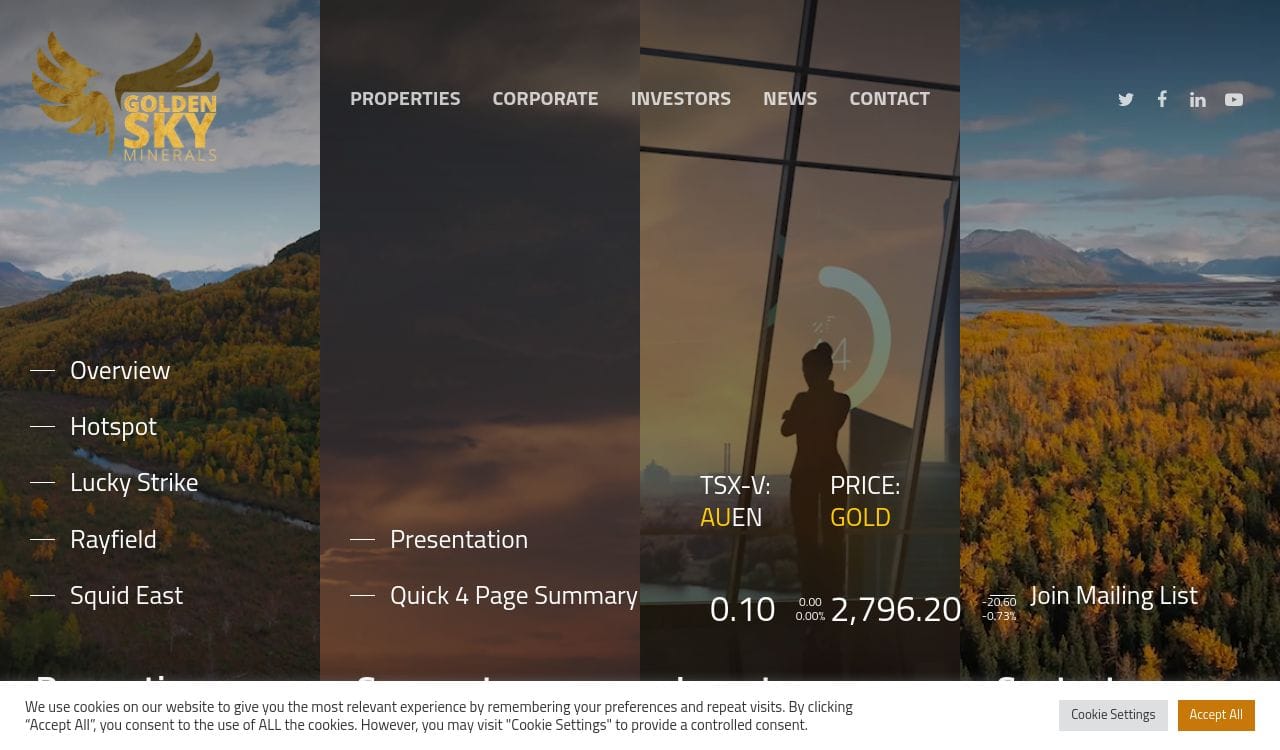
Task: Open the Lucky Strike property link
Action: tap(134, 482)
